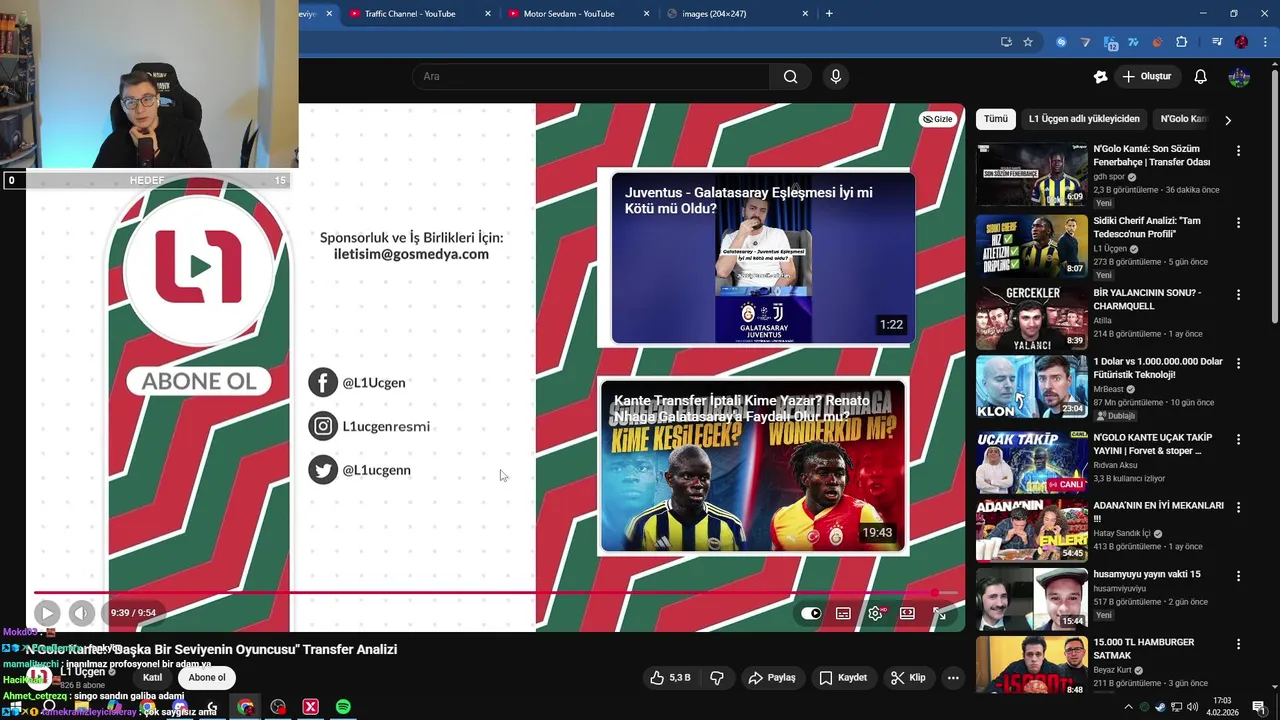Subscribe with the Abone ol button
This screenshot has width=1280, height=720.
(207, 677)
